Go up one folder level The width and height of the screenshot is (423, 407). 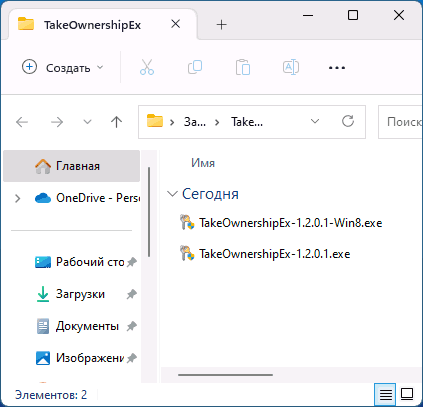pyautogui.click(x=116, y=122)
